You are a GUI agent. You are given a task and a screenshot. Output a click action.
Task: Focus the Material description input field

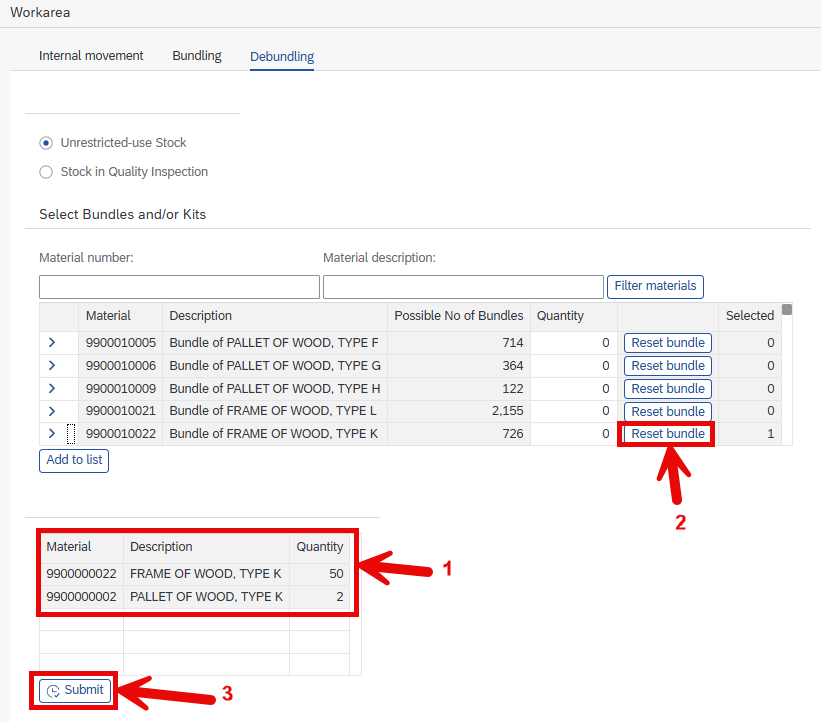(463, 287)
